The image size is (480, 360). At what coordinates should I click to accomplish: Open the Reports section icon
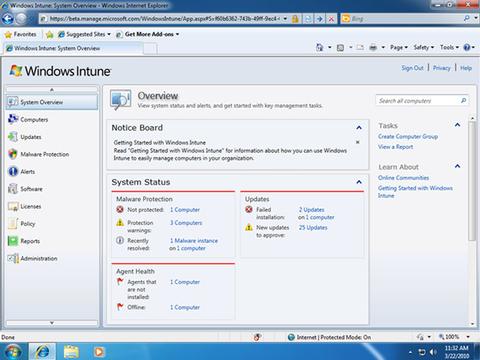tap(13, 241)
